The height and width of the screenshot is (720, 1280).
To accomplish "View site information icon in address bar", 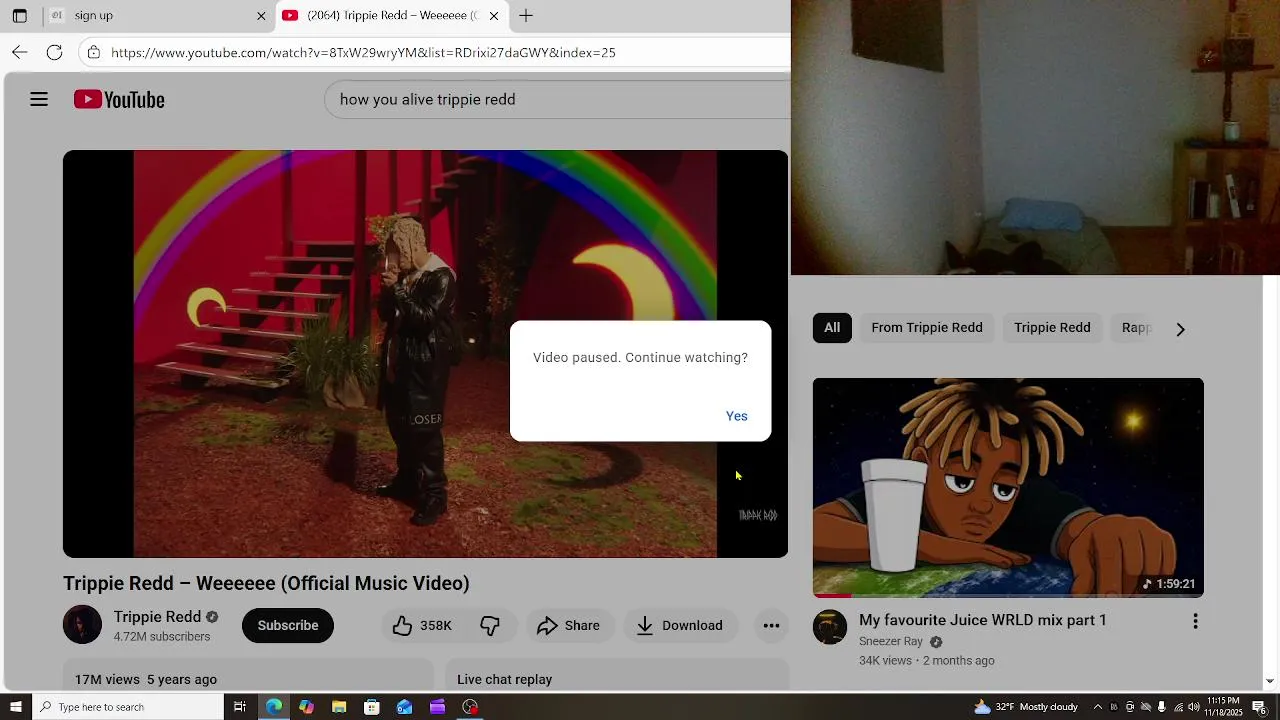I will pos(94,52).
